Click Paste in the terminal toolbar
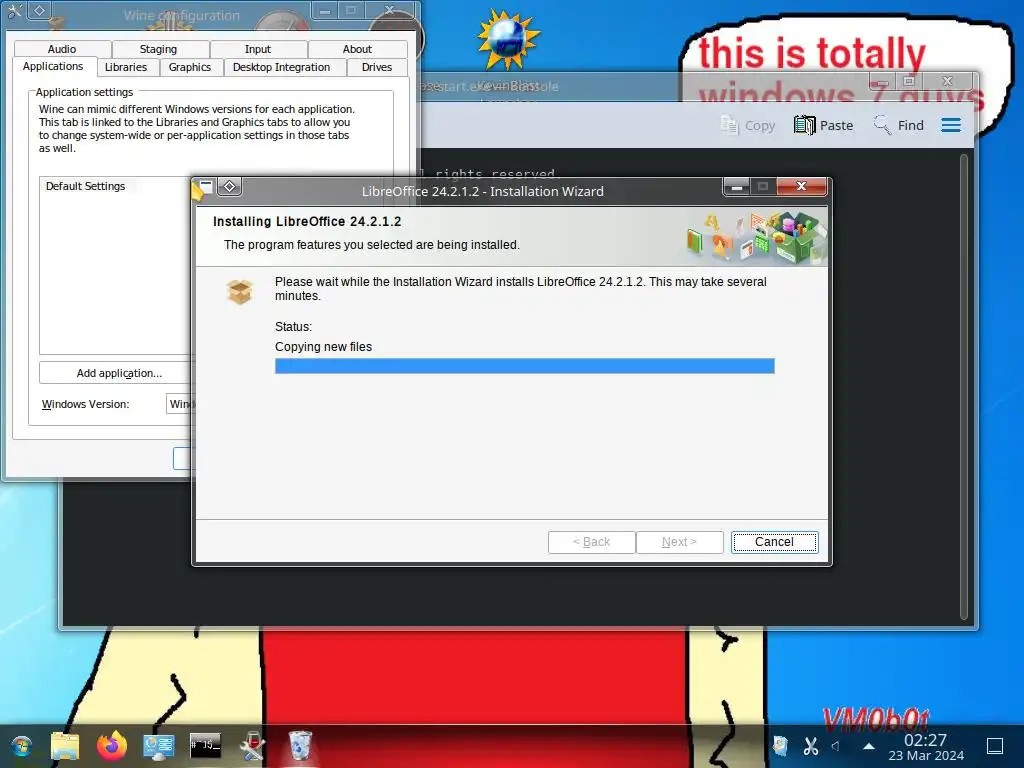The image size is (1024, 768). coord(824,125)
